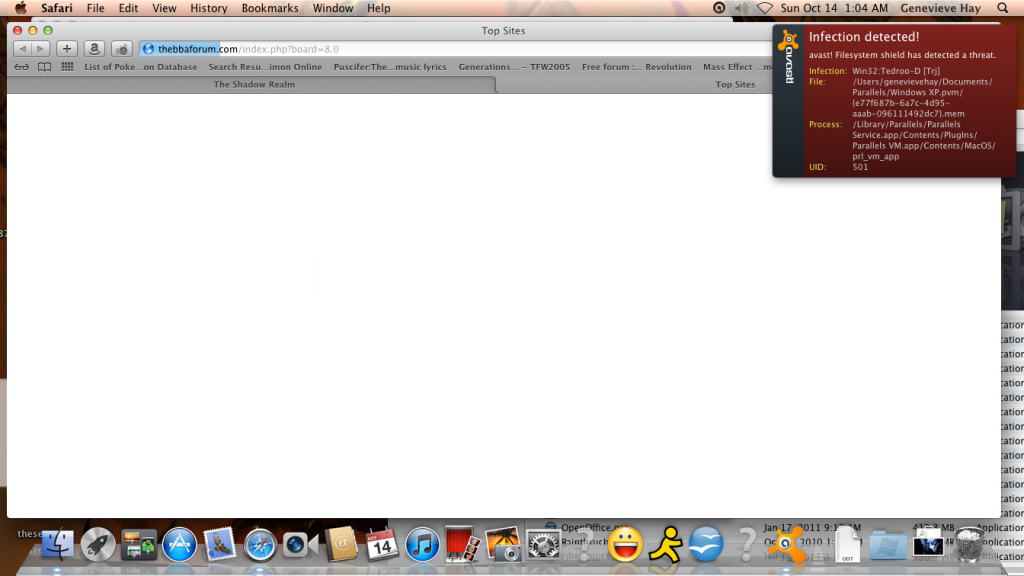Open the App Store dock icon
This screenshot has width=1024, height=576.
pyautogui.click(x=180, y=544)
